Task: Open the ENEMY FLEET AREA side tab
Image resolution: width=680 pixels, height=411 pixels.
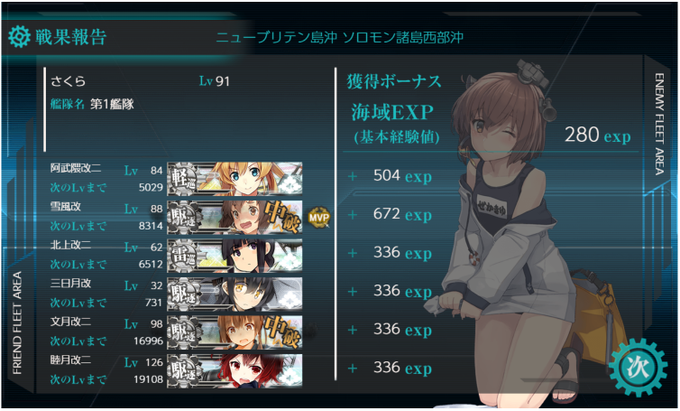Action: pos(659,124)
